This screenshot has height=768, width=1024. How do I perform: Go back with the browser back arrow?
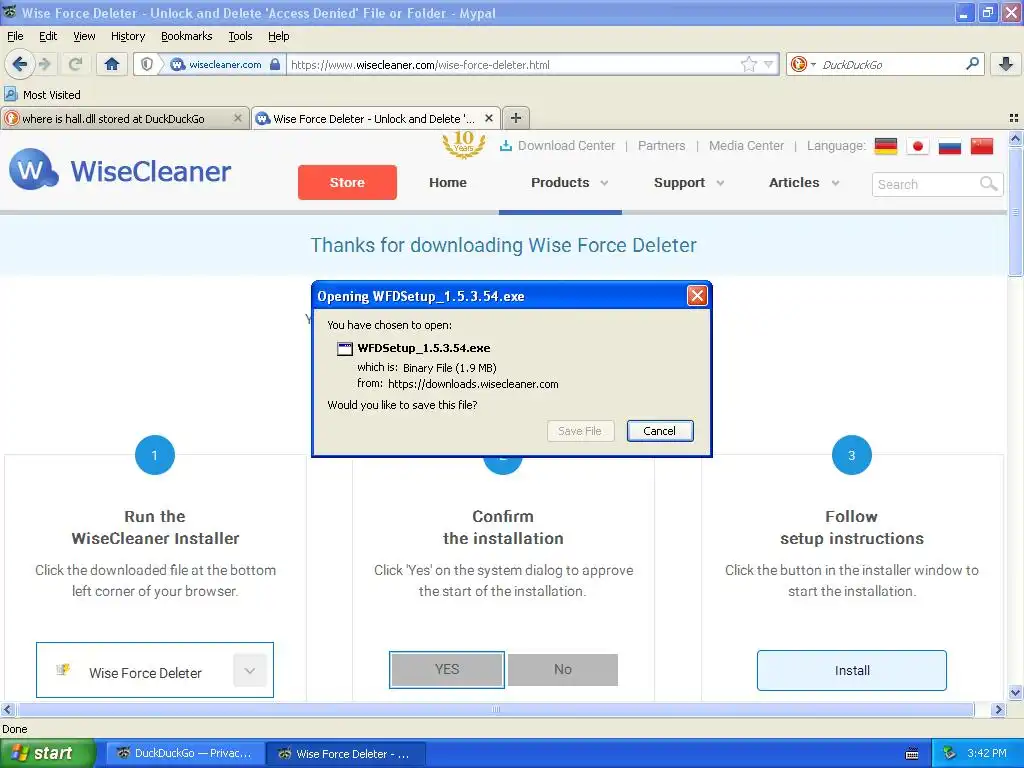20,64
